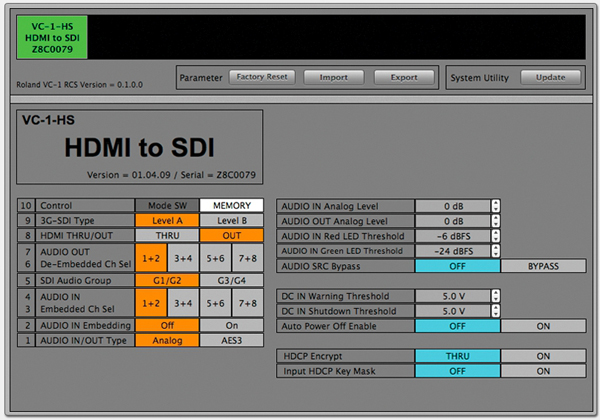Click the Roland VC-1 RCS Version text
Screen dimensions: 600x420
(x=80, y=85)
